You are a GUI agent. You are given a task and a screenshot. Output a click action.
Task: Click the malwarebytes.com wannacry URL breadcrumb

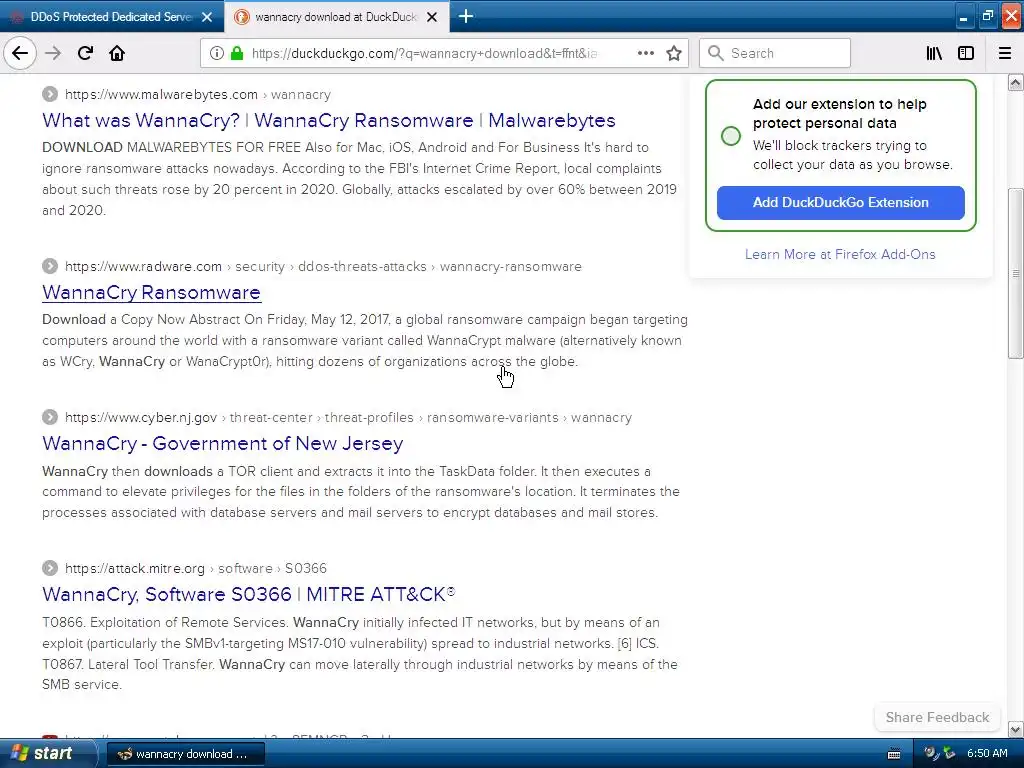coord(198,94)
